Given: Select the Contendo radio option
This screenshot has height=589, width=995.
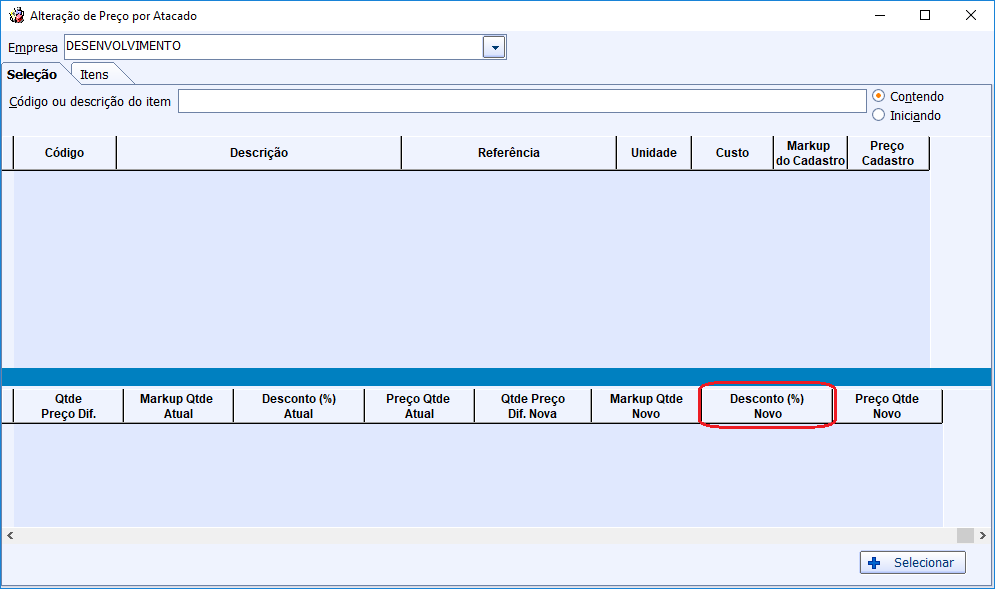Looking at the screenshot, I should [x=879, y=96].
